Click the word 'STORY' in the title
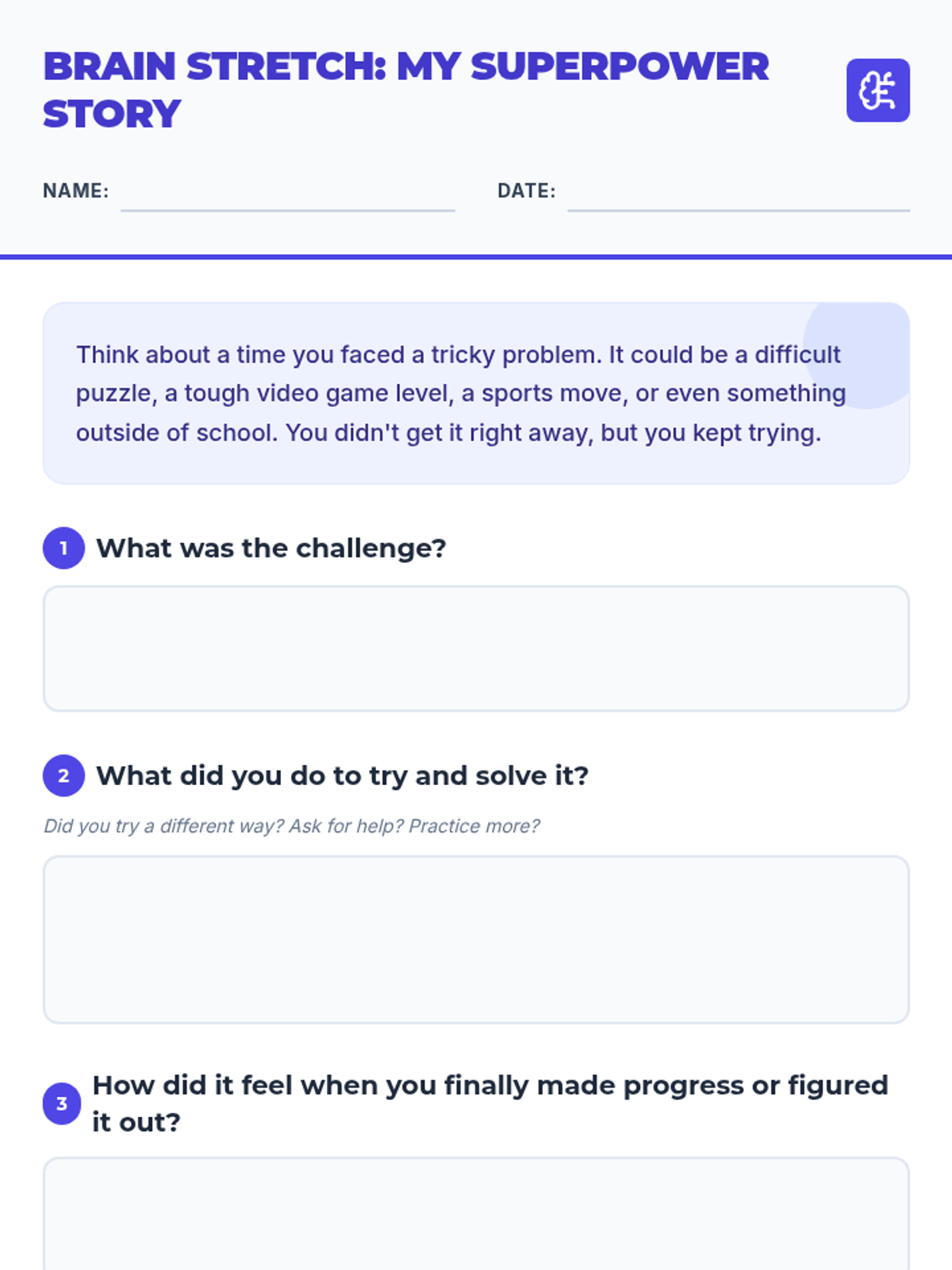 pyautogui.click(x=112, y=114)
